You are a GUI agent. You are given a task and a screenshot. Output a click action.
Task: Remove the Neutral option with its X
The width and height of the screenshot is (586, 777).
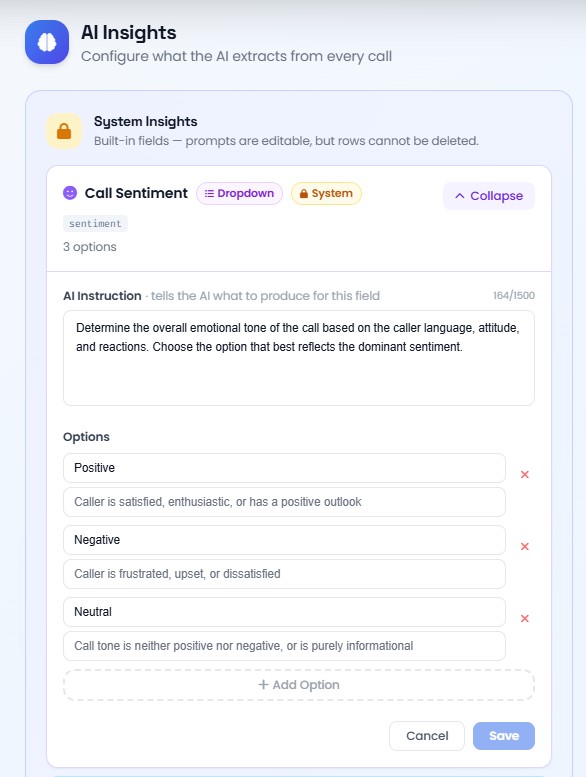(x=525, y=618)
